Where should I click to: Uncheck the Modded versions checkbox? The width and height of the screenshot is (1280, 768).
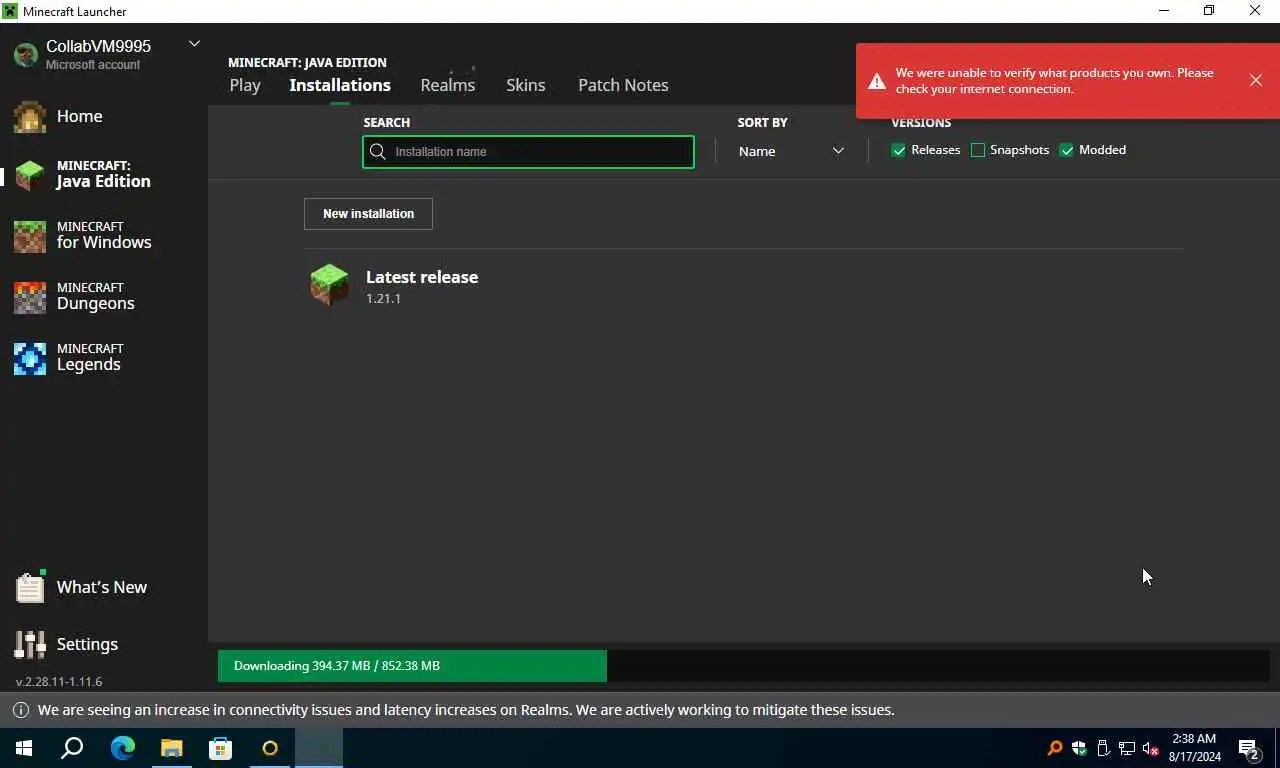1067,150
